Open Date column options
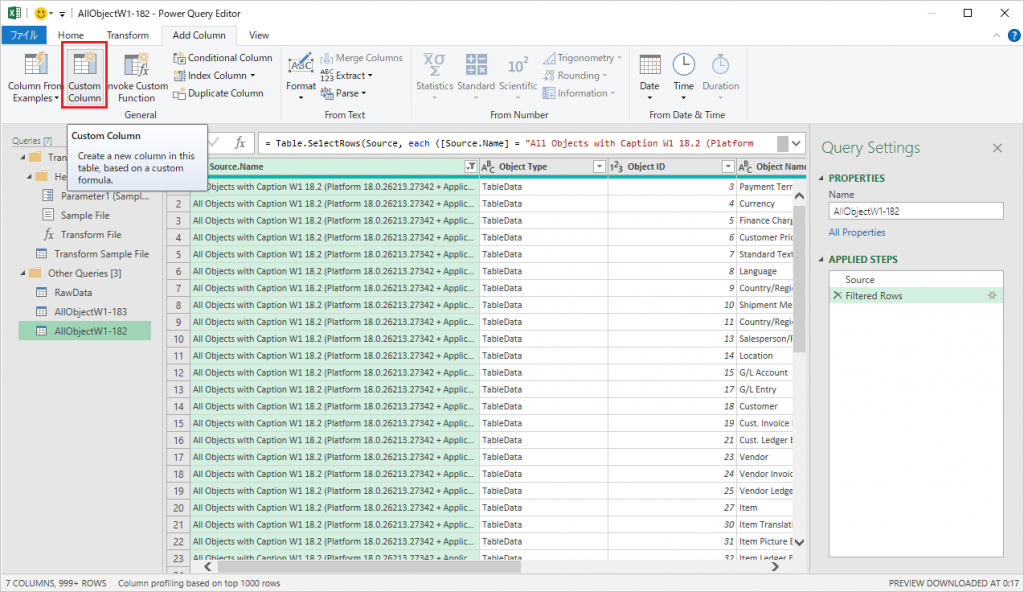This screenshot has height=592, width=1024. 649,77
